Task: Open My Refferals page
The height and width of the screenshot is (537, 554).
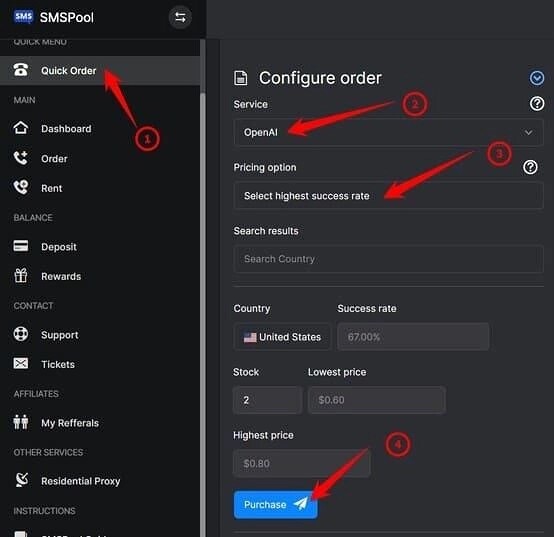Action: coord(70,423)
